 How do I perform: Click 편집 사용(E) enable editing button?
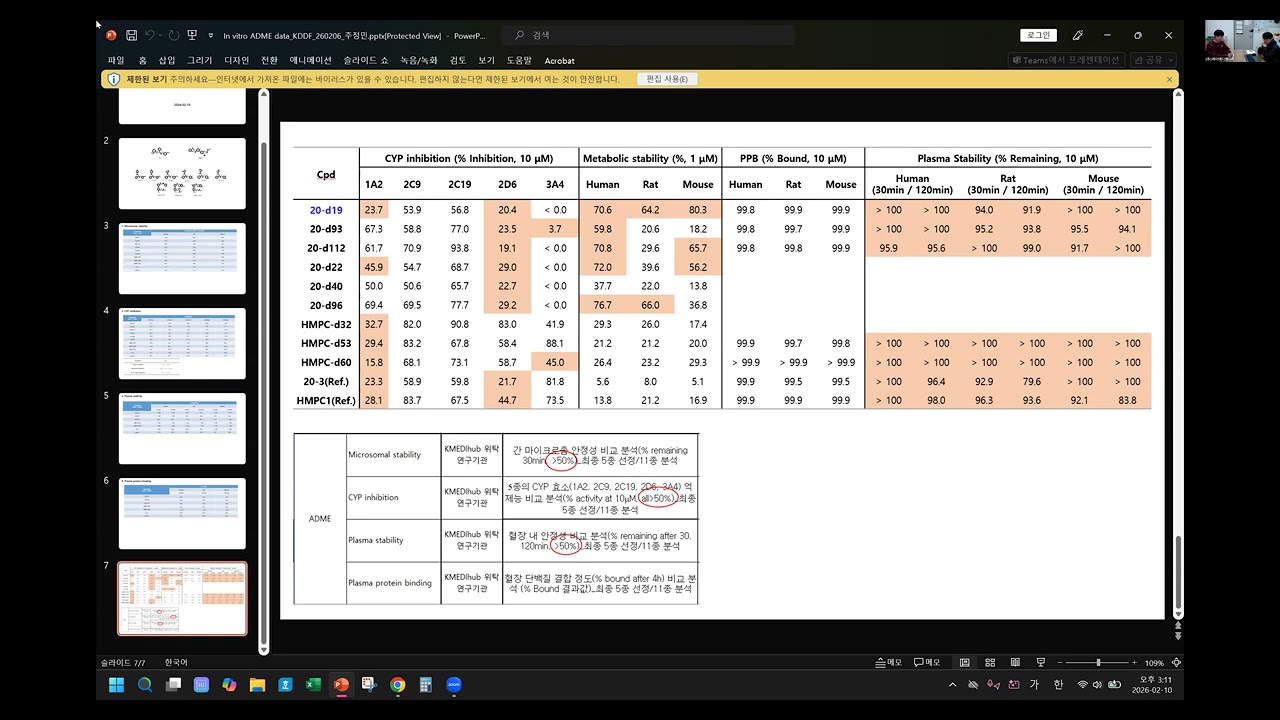click(667, 79)
